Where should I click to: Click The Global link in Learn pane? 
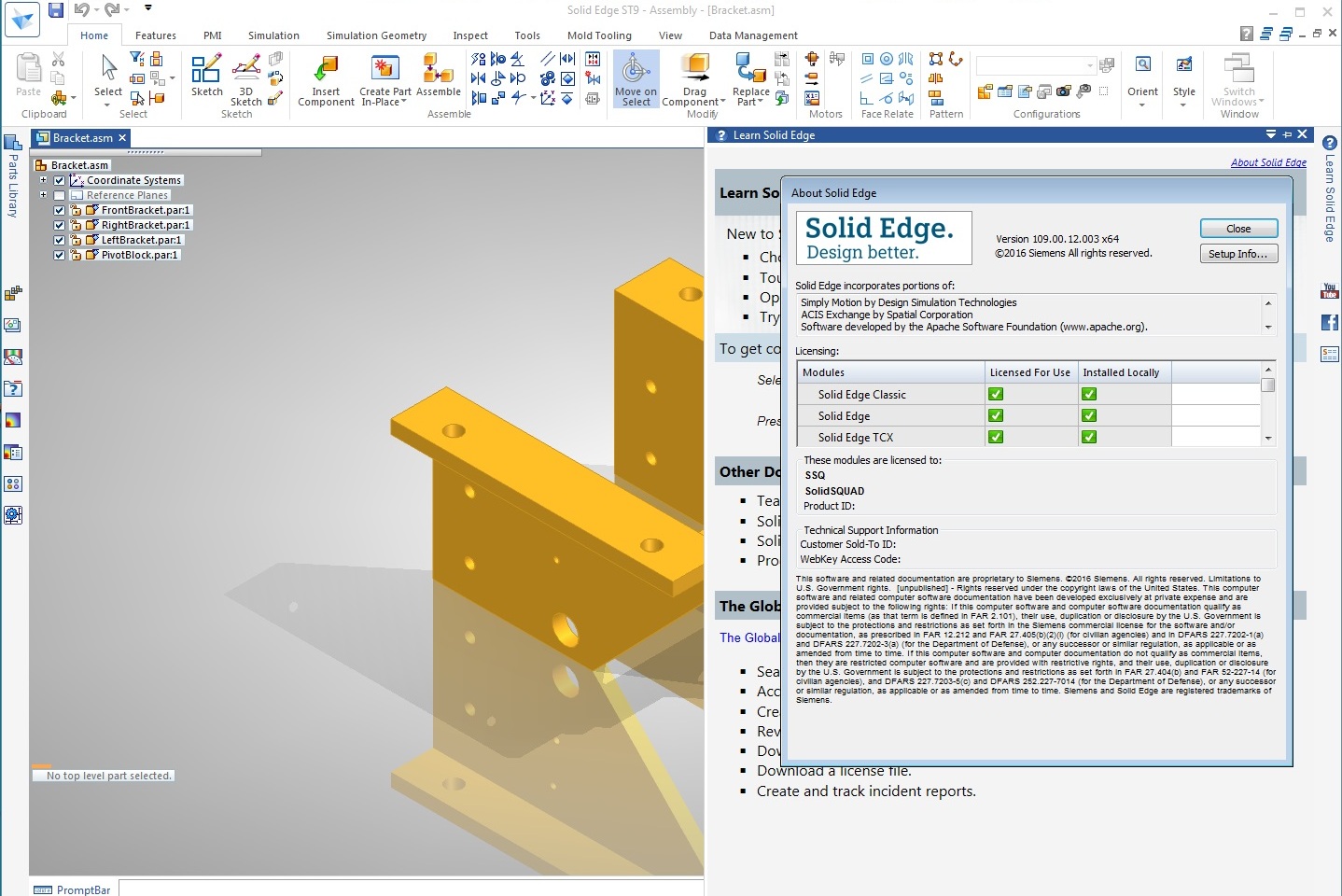click(749, 637)
